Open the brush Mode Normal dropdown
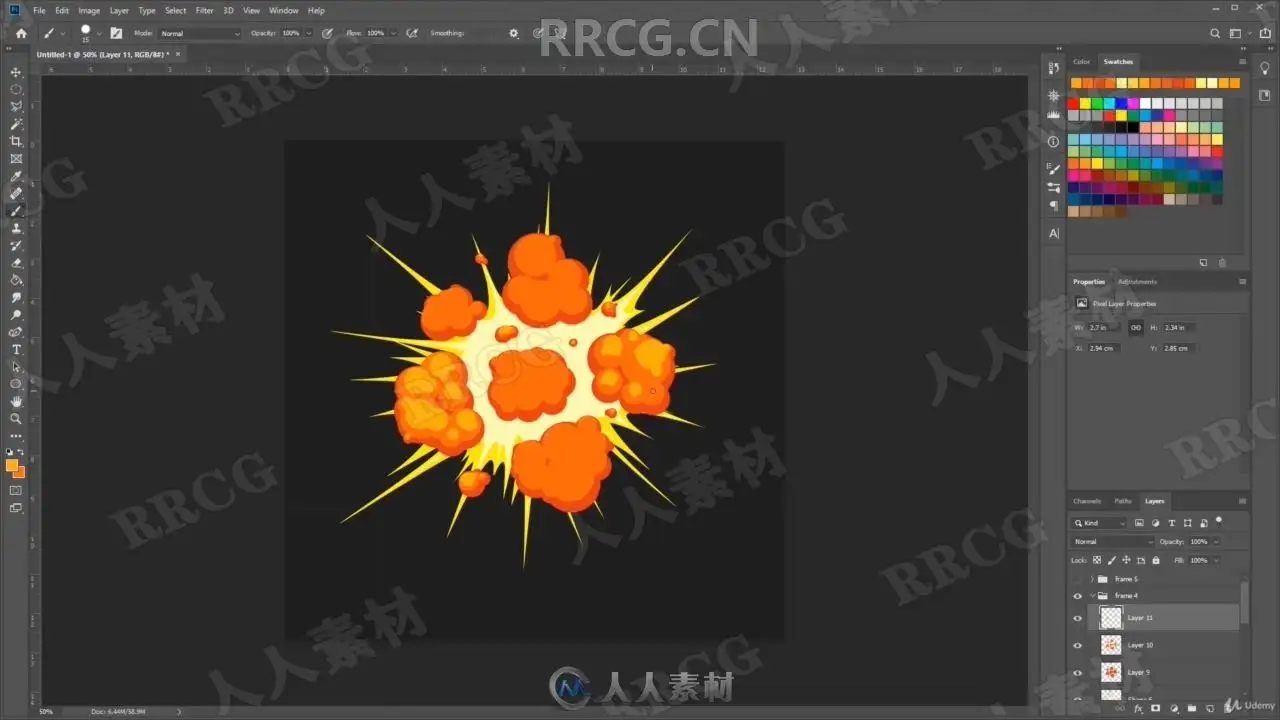1280x720 pixels. coord(200,33)
